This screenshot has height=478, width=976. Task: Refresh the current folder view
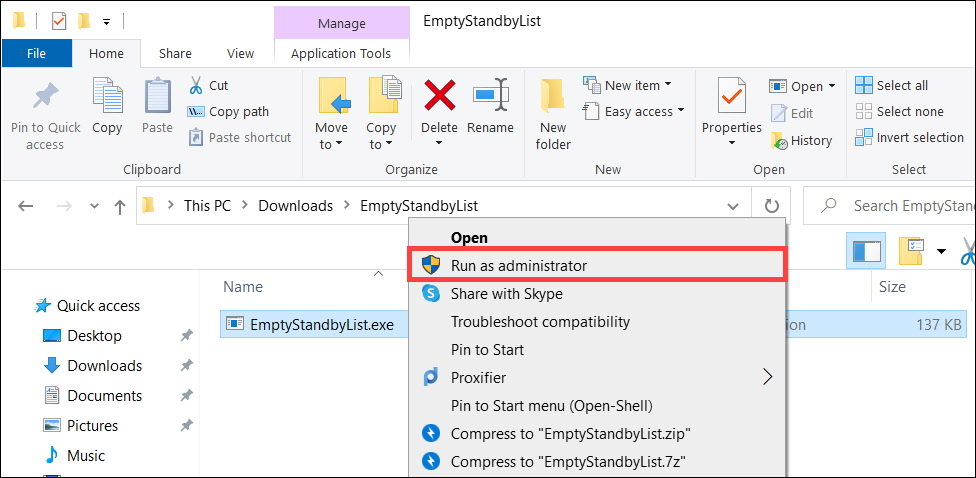coord(771,206)
